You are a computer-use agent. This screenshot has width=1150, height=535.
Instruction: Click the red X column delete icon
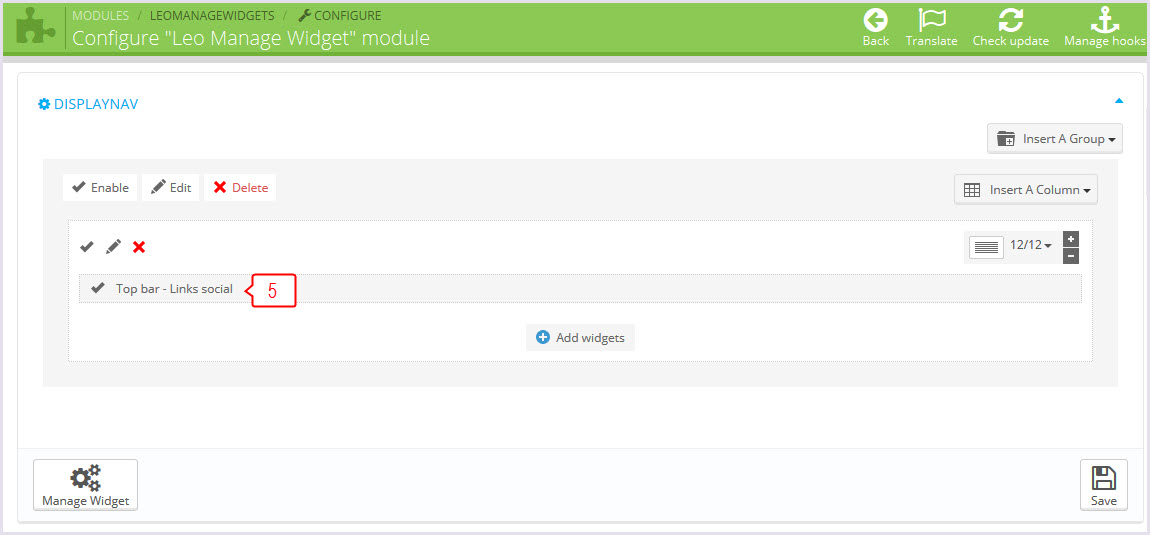139,247
